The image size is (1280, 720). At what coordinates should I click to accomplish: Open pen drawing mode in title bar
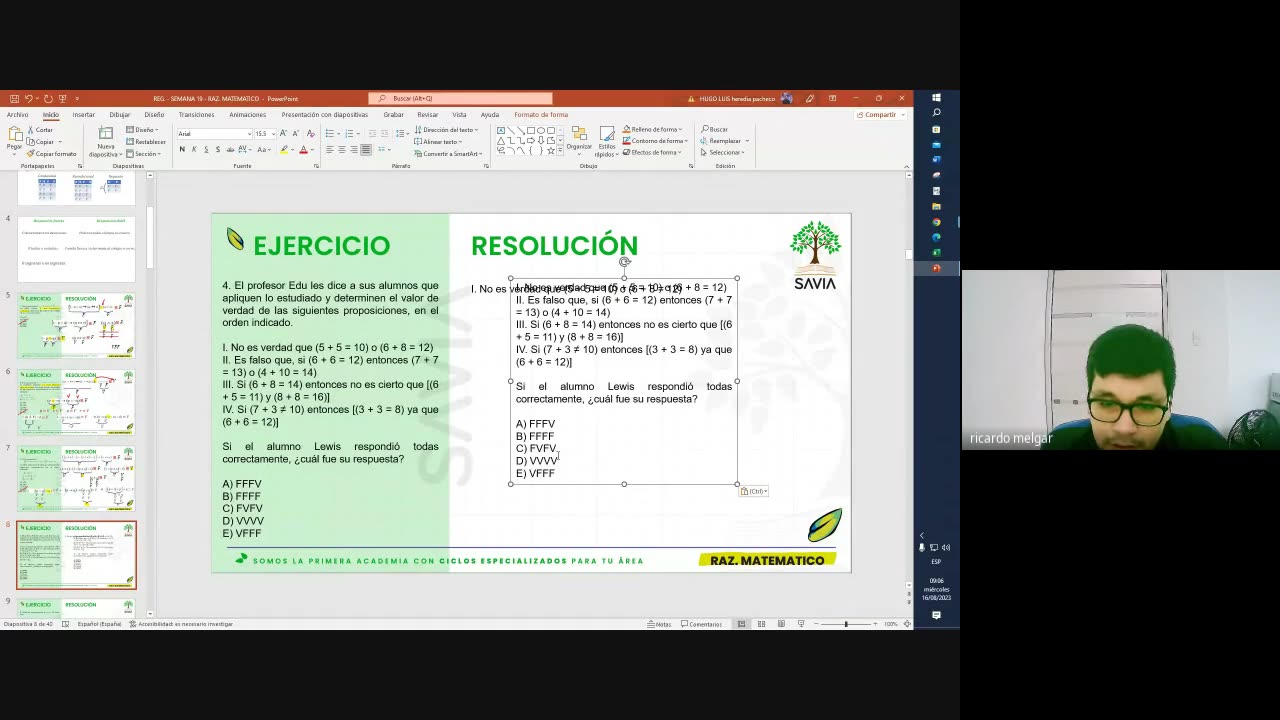click(809, 99)
